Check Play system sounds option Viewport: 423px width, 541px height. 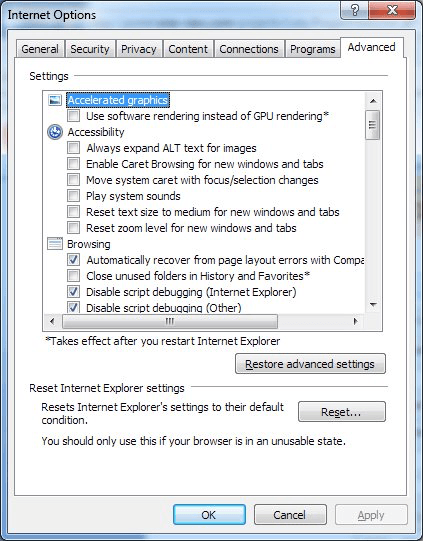pyautogui.click(x=73, y=196)
